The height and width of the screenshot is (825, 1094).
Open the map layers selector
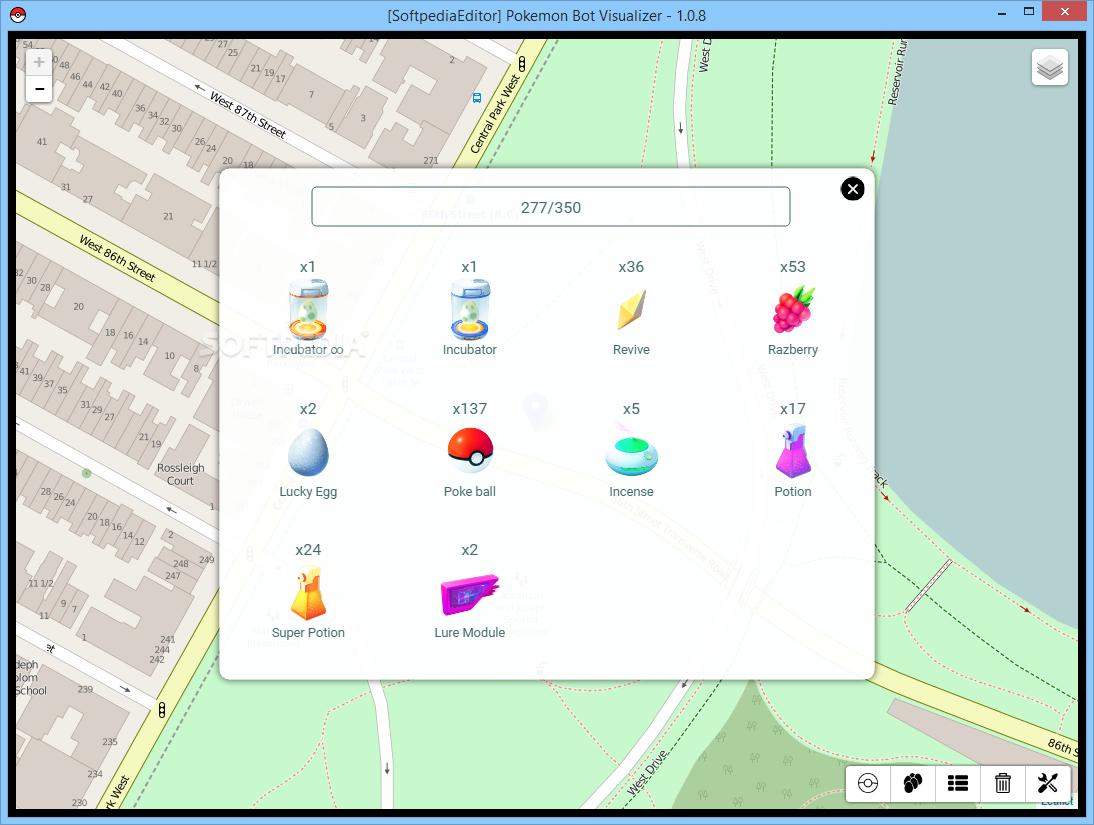tap(1049, 68)
